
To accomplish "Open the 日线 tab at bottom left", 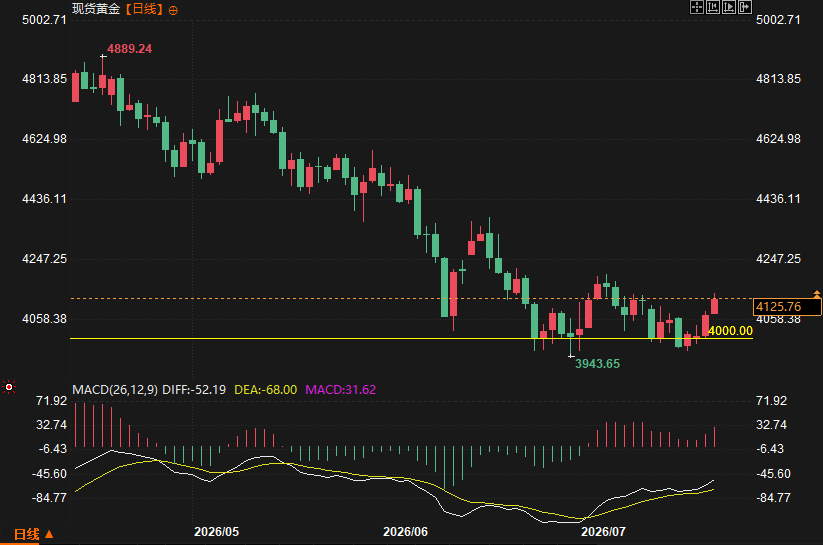I will tap(26, 534).
